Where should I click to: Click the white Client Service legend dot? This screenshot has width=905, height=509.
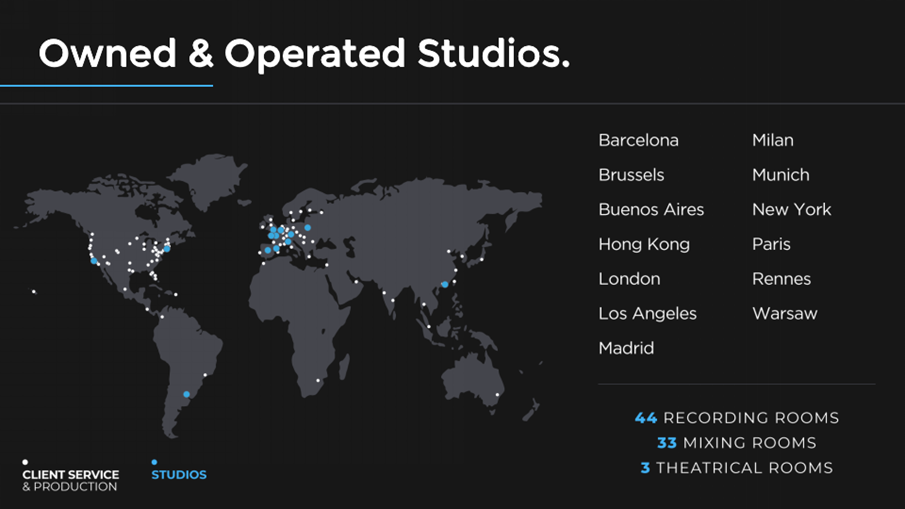25,462
